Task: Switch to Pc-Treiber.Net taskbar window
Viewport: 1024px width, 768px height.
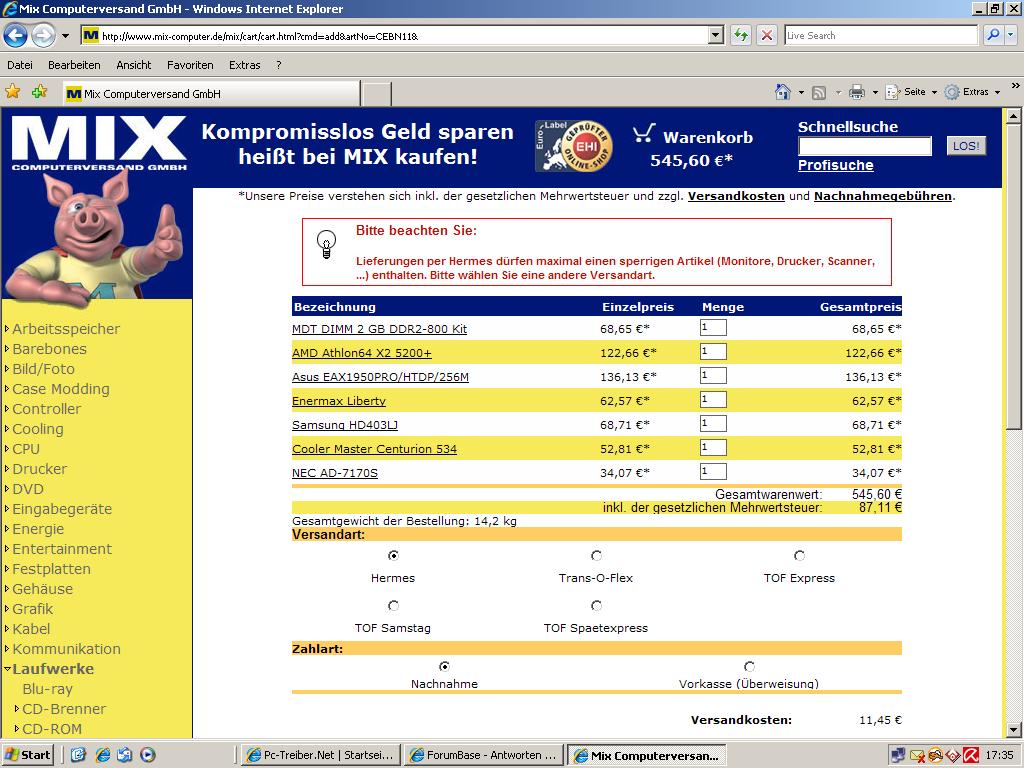Action: click(x=319, y=755)
